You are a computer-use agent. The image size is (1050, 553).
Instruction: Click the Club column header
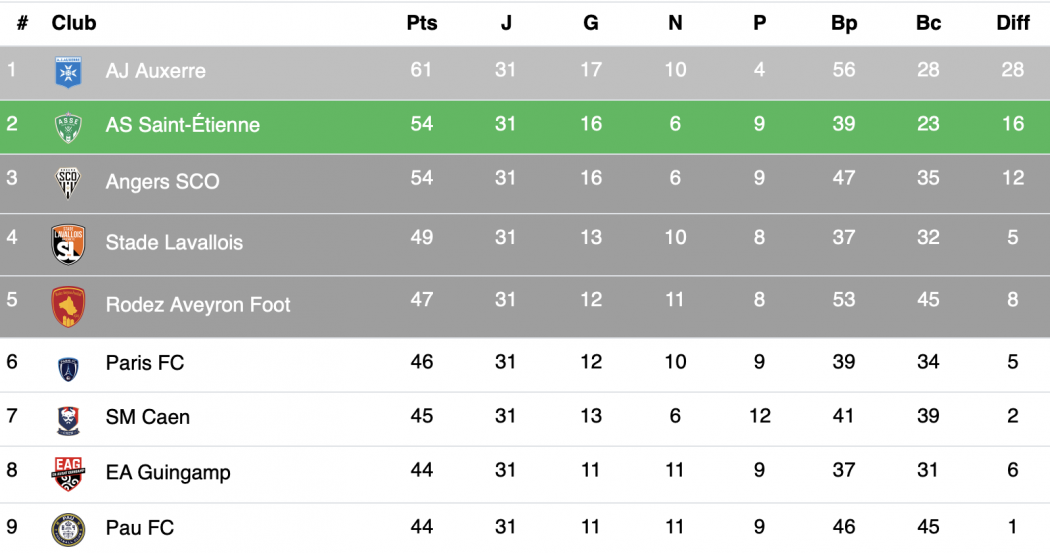(74, 23)
